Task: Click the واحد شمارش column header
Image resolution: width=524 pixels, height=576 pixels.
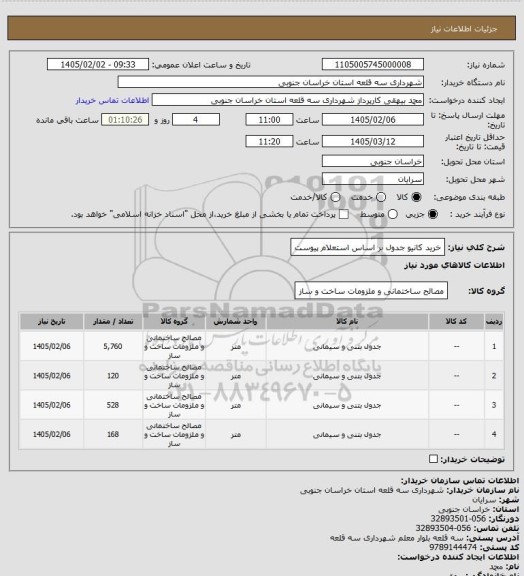Action: [x=236, y=321]
